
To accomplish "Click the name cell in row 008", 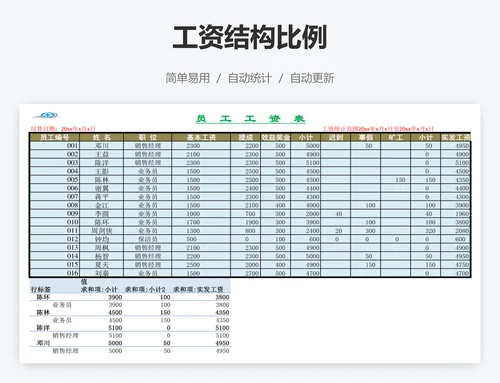I will 102,205.
